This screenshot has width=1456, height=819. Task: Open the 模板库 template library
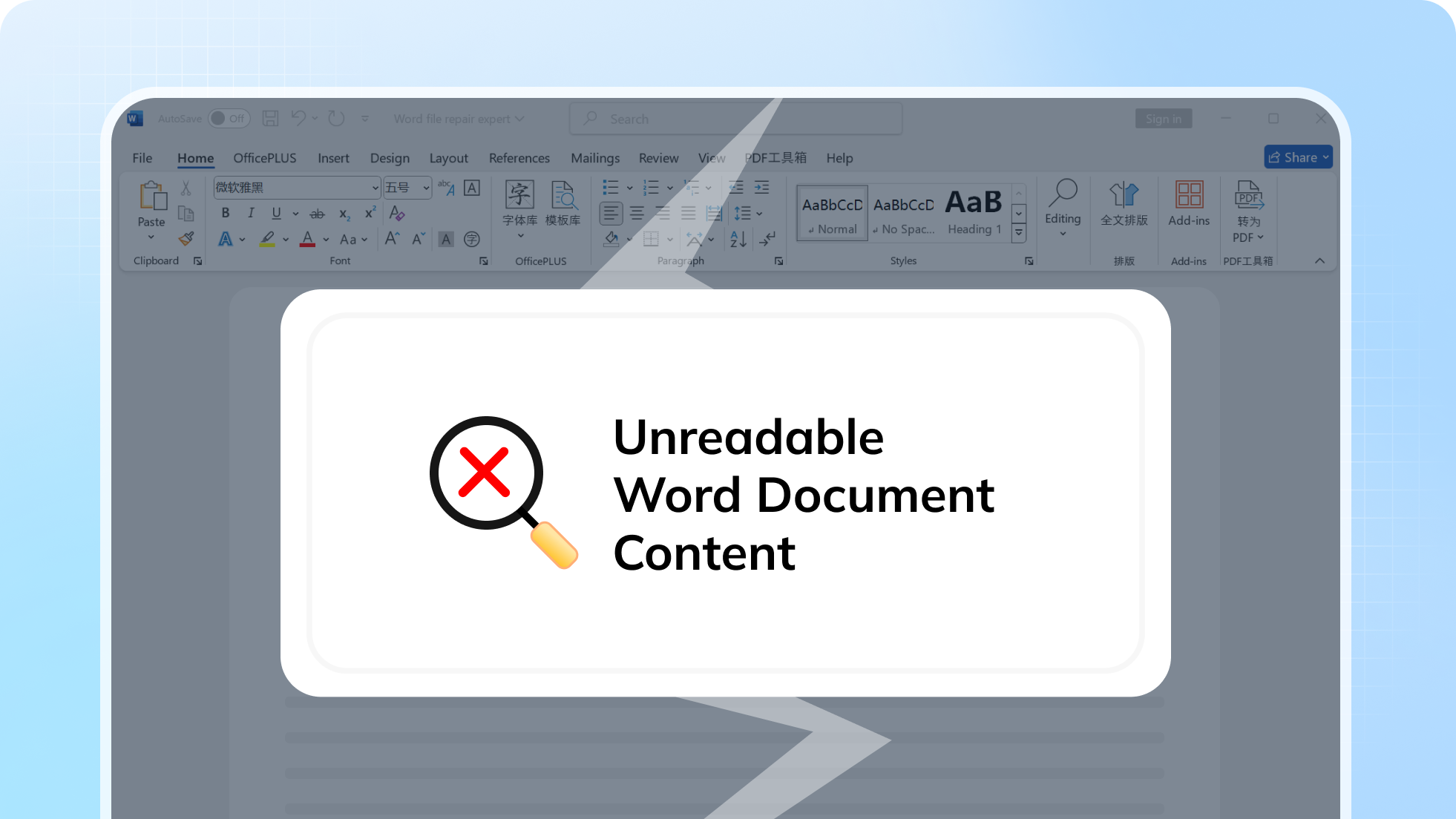563,204
